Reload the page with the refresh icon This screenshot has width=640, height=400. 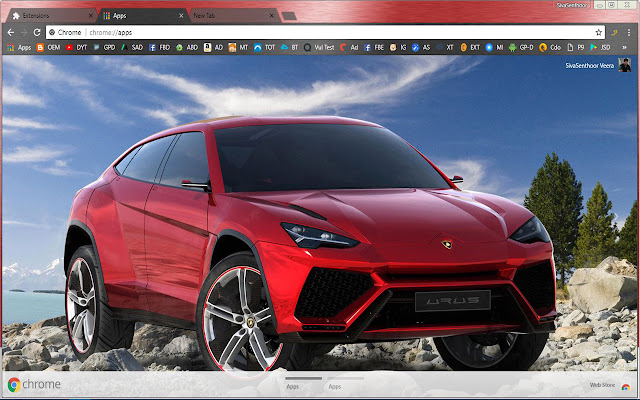(x=37, y=32)
